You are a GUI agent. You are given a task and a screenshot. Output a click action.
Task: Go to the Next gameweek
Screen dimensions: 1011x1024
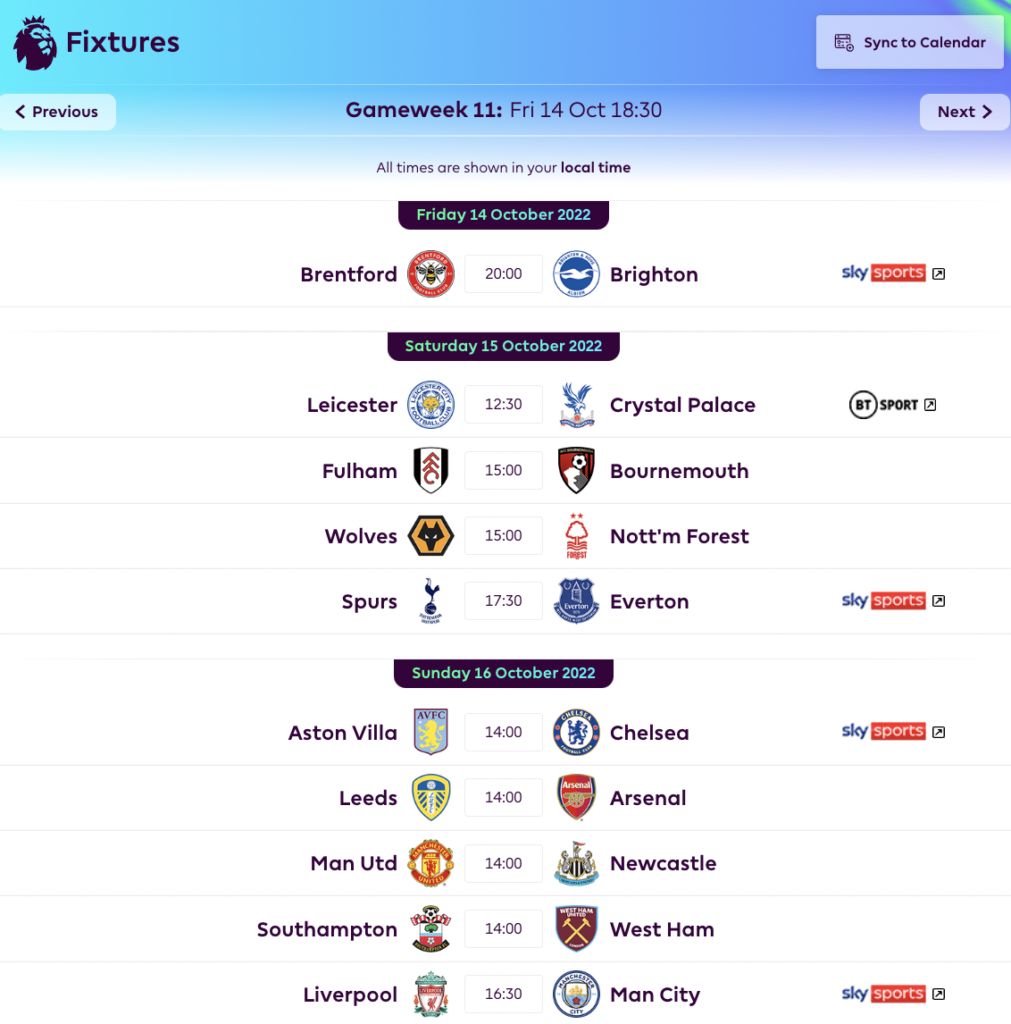tap(964, 112)
